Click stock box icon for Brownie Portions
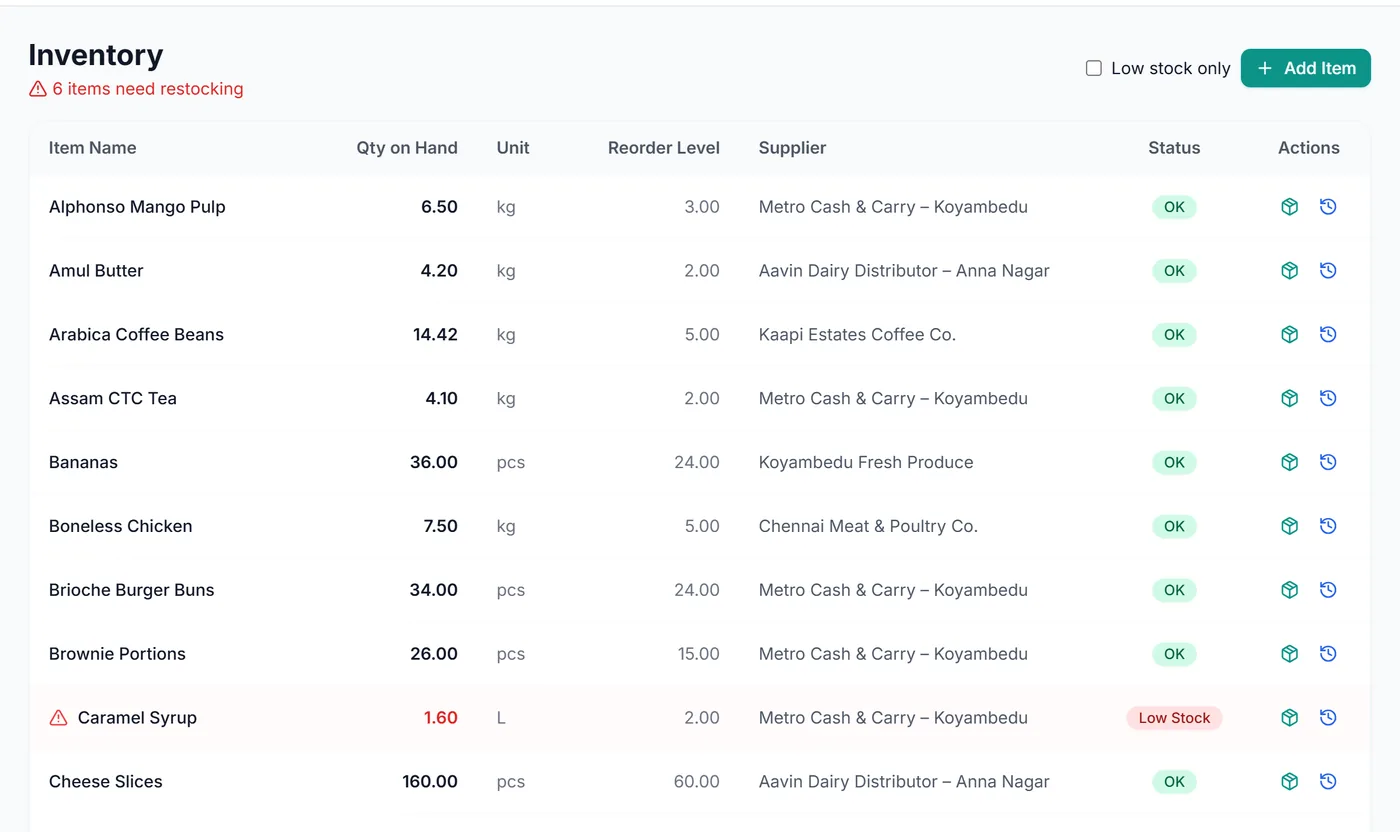Screen dimensions: 1400x832 click(1290, 654)
